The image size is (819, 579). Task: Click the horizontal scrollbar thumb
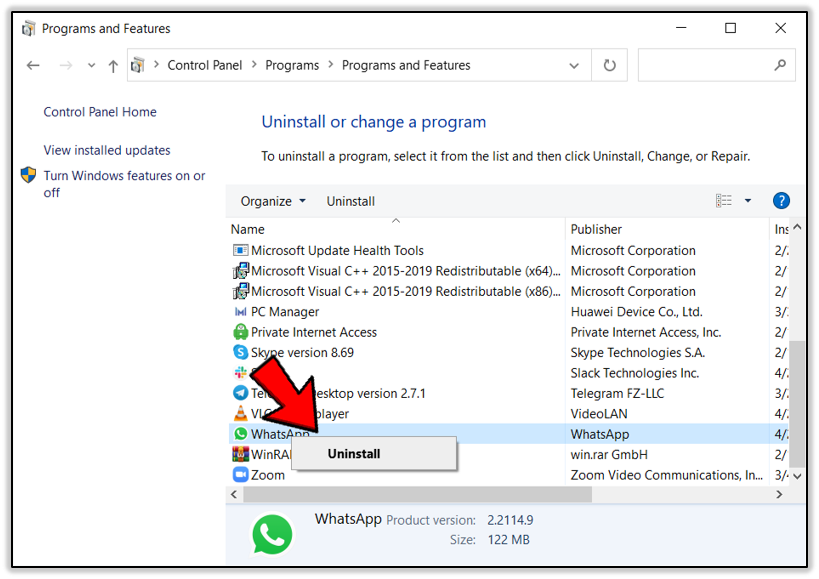(x=417, y=494)
